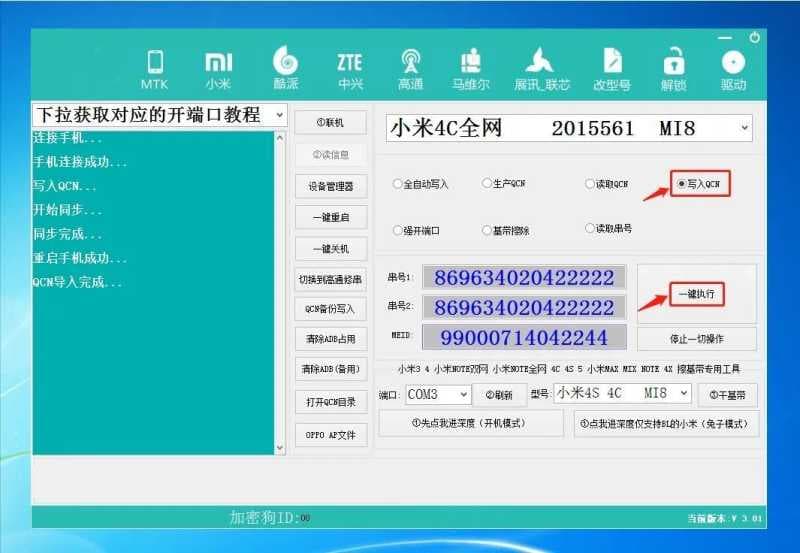Click the 清除ADB占用 button
800x553 pixels.
[331, 339]
